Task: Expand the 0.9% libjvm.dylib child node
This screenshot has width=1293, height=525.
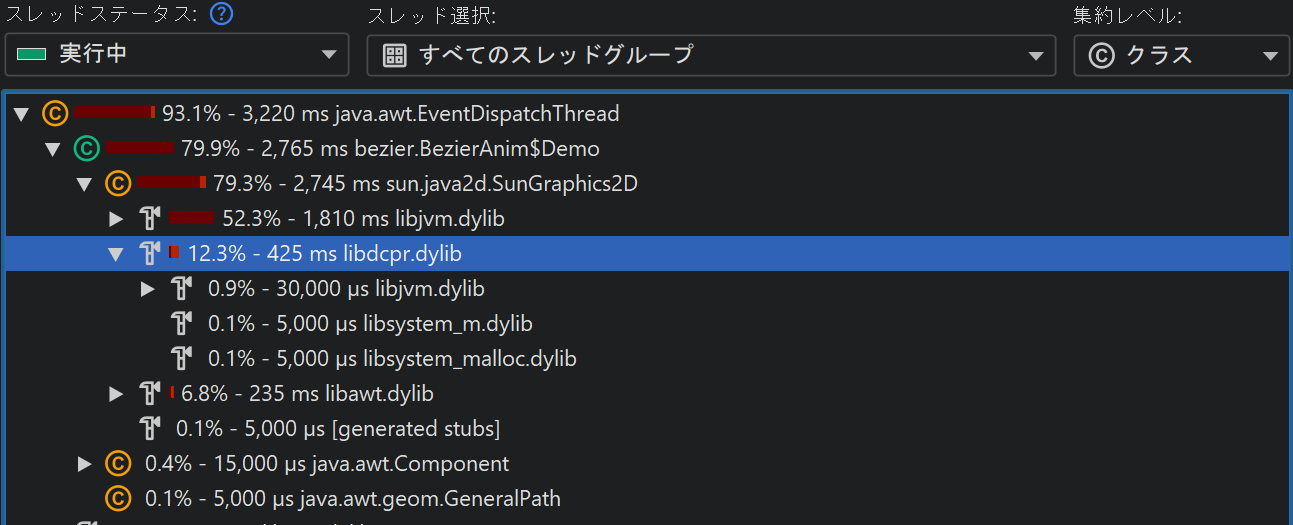Action: click(x=148, y=289)
